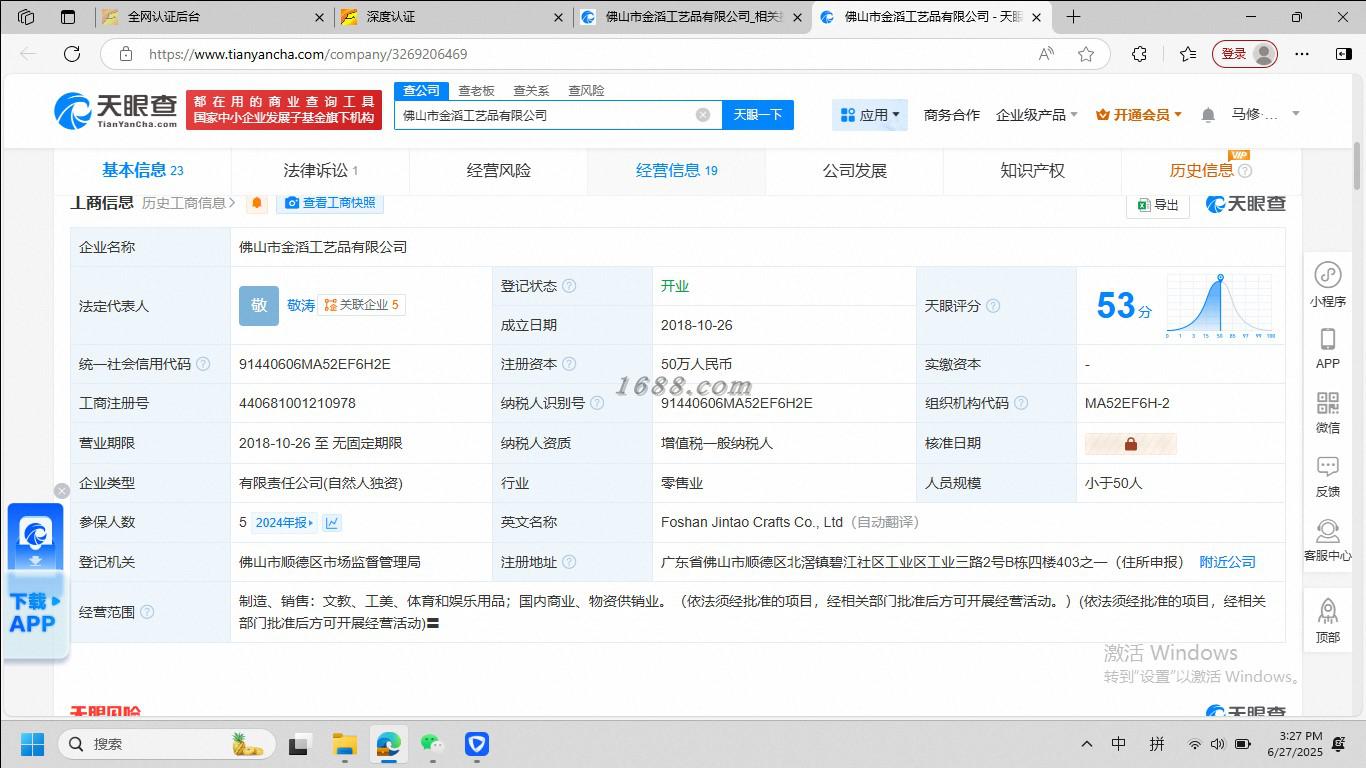Open the 附近公司 link
Image resolution: width=1366 pixels, height=768 pixels.
1228,562
